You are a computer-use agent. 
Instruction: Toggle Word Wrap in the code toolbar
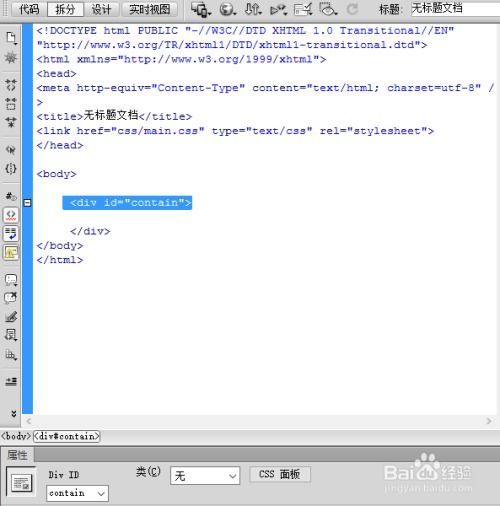[11, 234]
